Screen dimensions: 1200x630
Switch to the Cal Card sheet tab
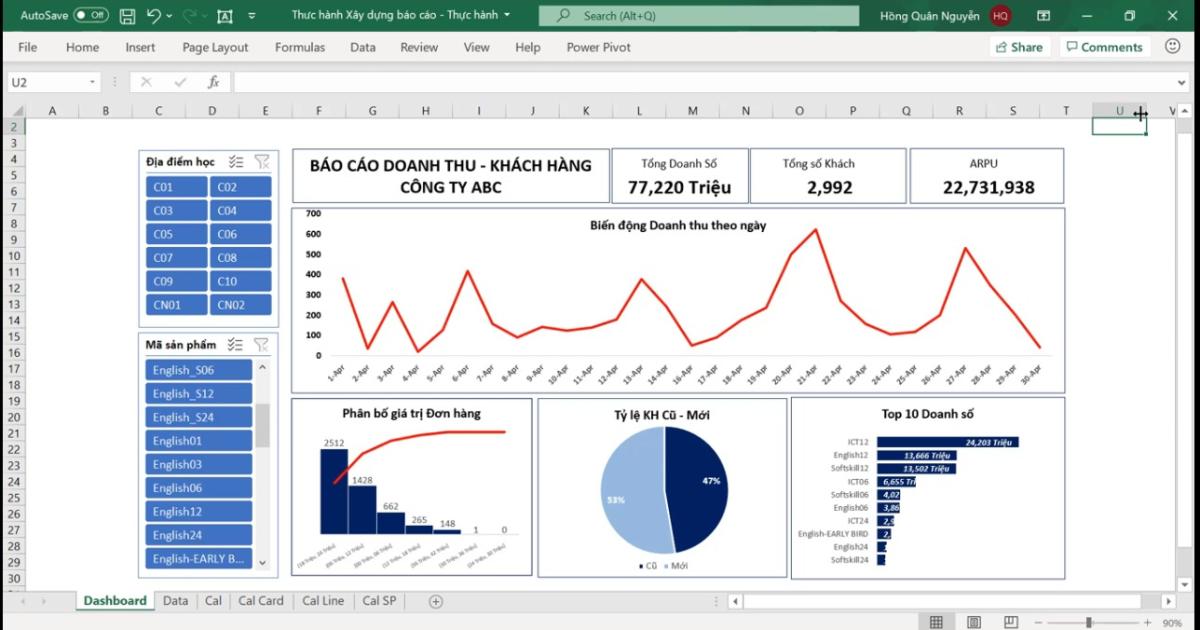[x=261, y=601]
